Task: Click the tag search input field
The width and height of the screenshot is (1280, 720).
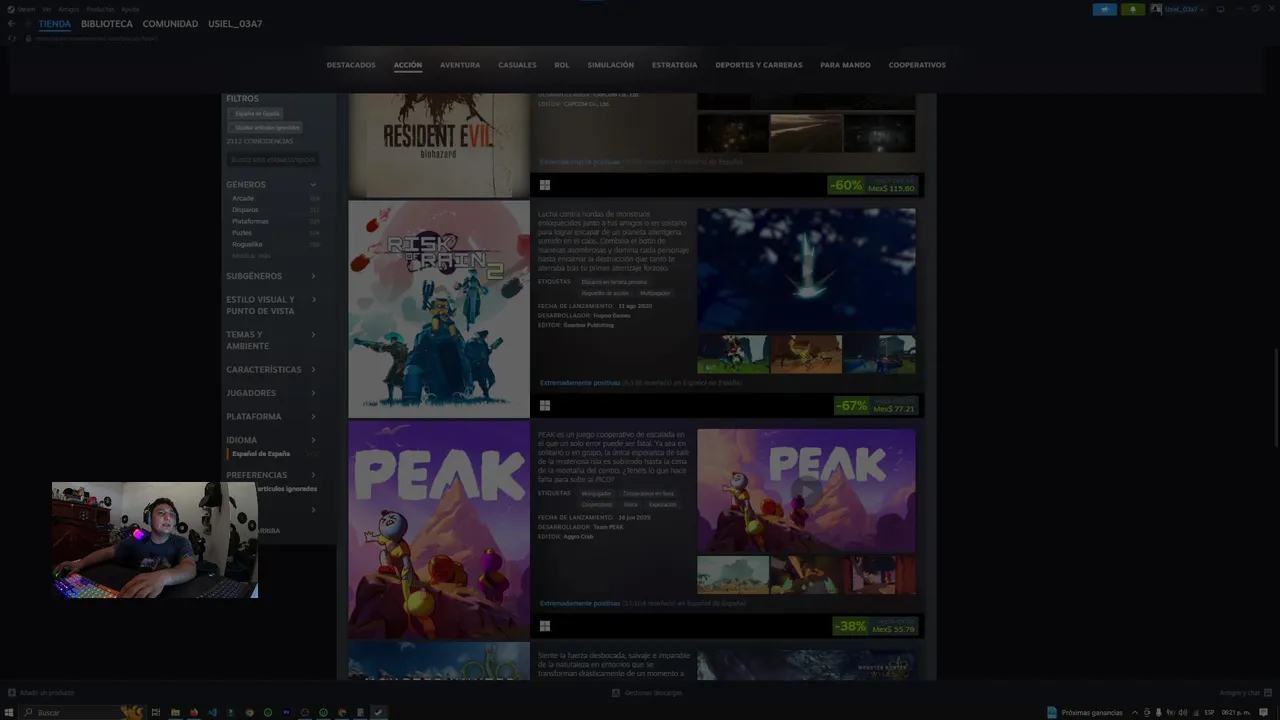Action: (273, 159)
